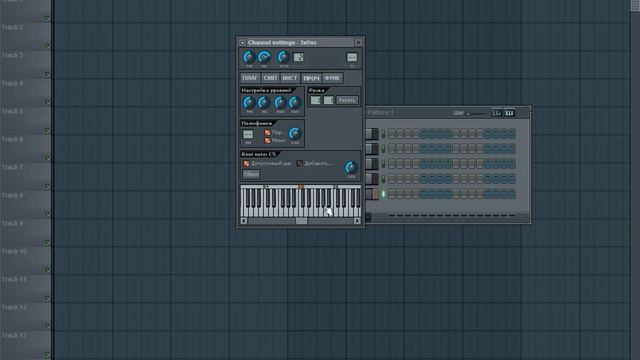The width and height of the screenshot is (640, 360).
Task: Click the lit indicator on fifth channel row
Action: pyautogui.click(x=383, y=194)
